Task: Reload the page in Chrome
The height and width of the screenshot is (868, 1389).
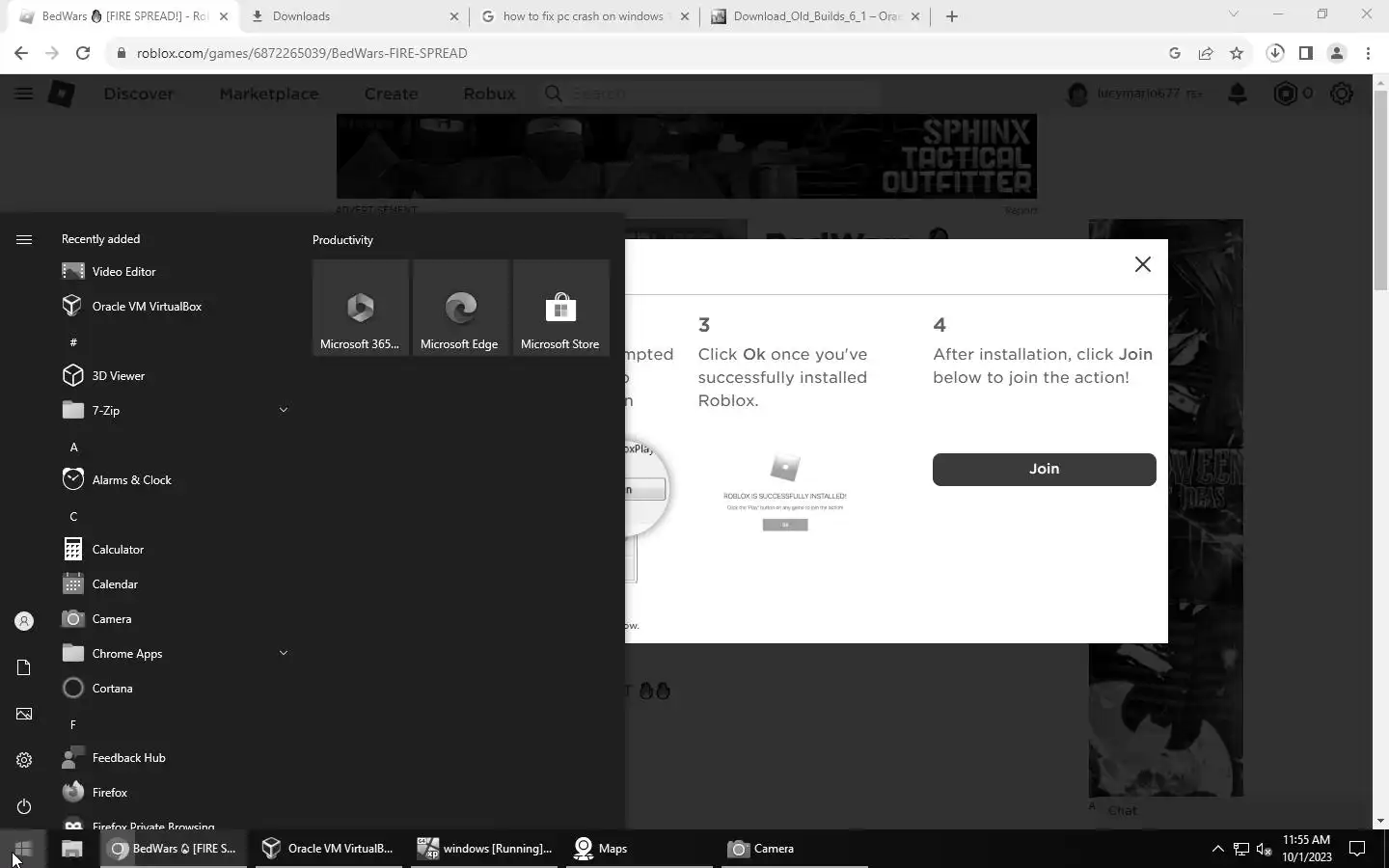Action: click(x=83, y=53)
